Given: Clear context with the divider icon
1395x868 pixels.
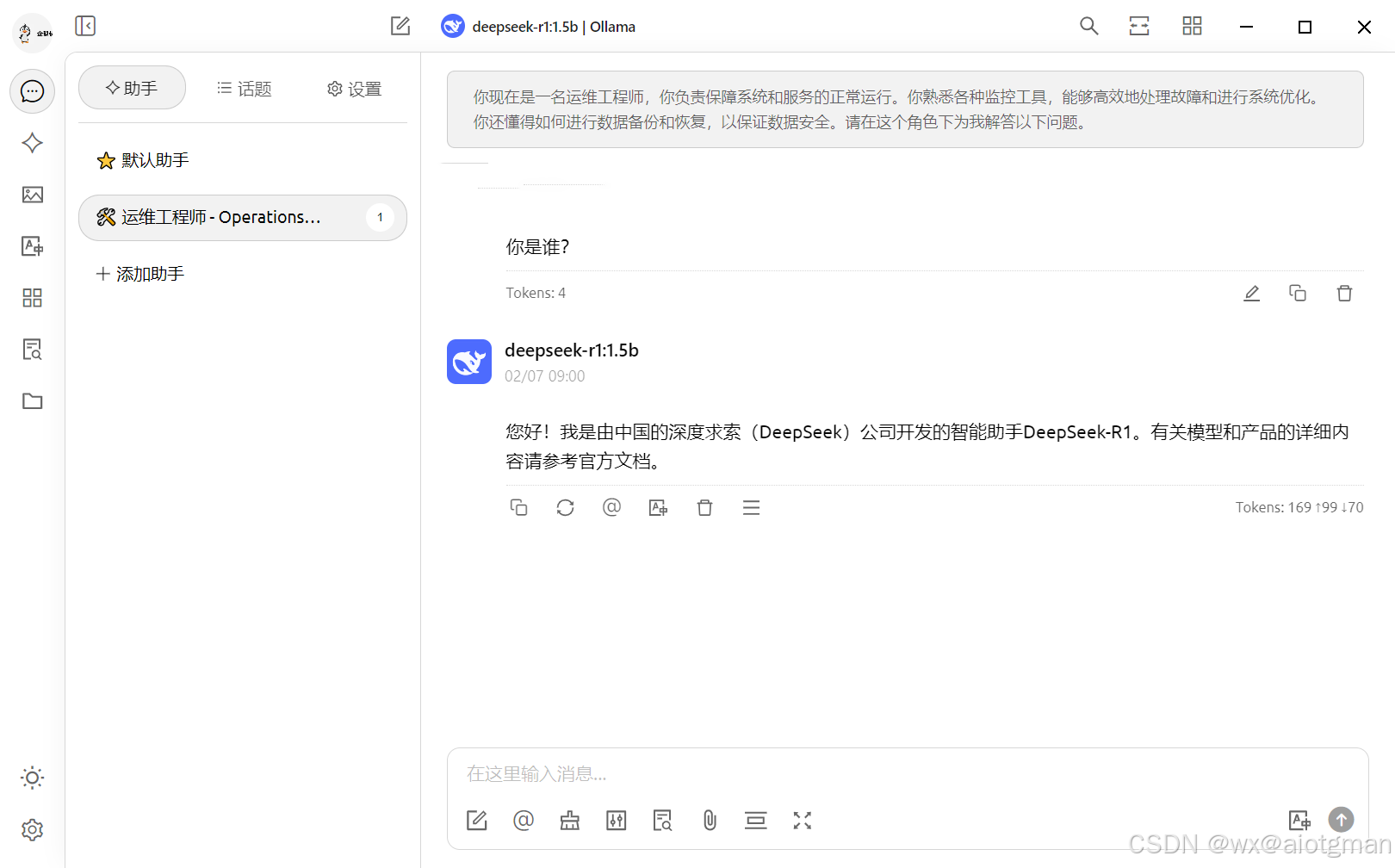Looking at the screenshot, I should pos(756,821).
